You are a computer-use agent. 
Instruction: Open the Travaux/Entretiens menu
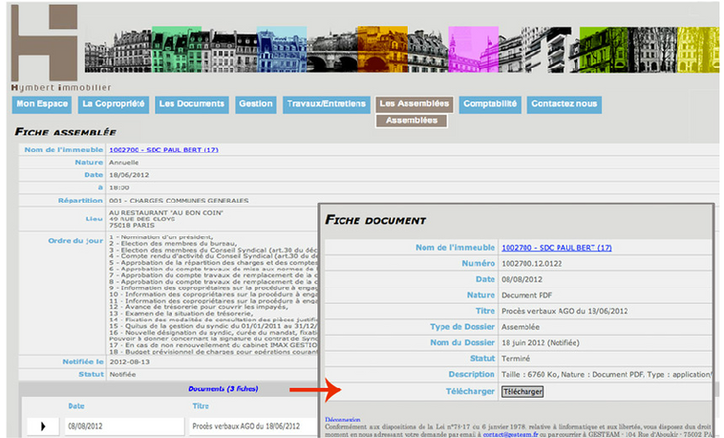[x=326, y=104]
